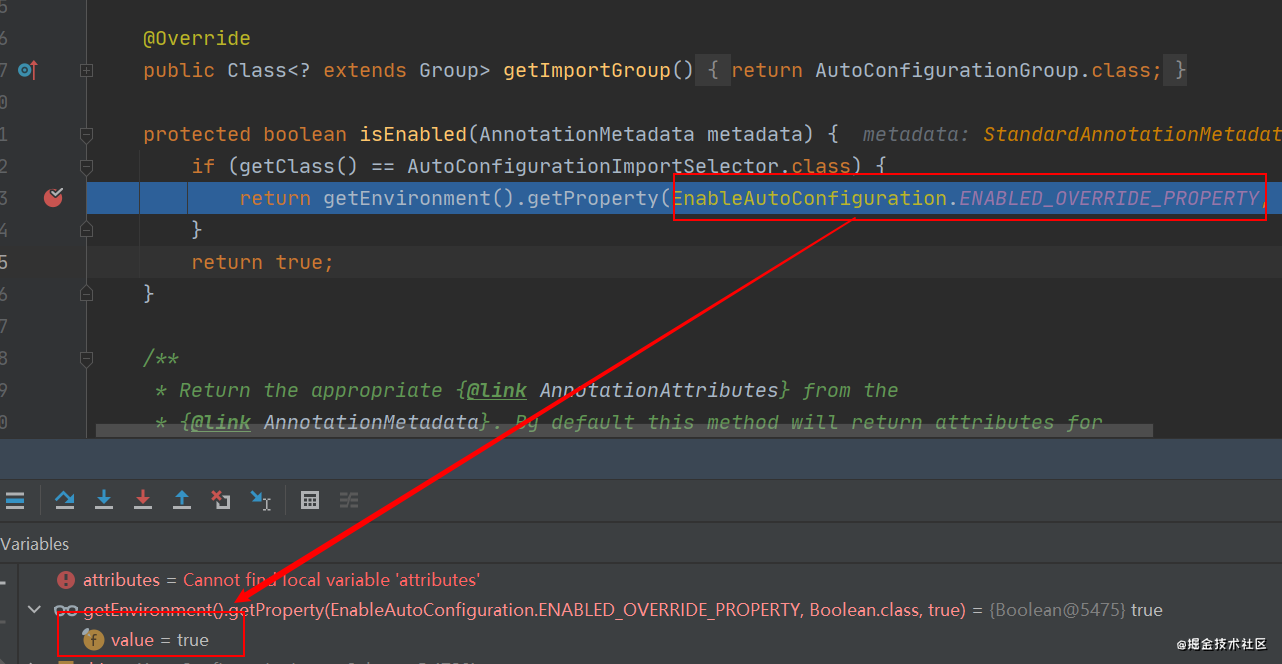1282x664 pixels.
Task: Click the 'protected boolean' keywords
Action: (245, 134)
